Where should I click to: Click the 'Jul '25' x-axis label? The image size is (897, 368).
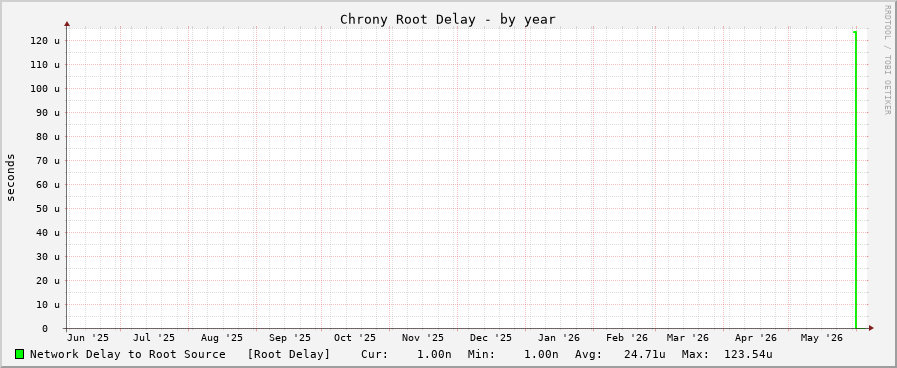click(x=154, y=338)
